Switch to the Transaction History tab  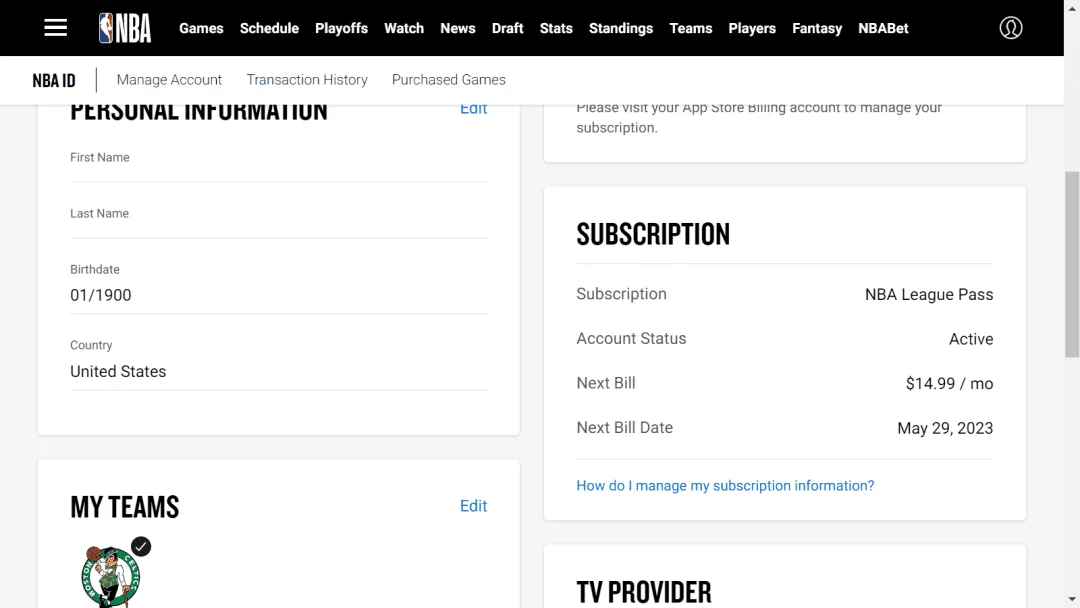tap(307, 80)
